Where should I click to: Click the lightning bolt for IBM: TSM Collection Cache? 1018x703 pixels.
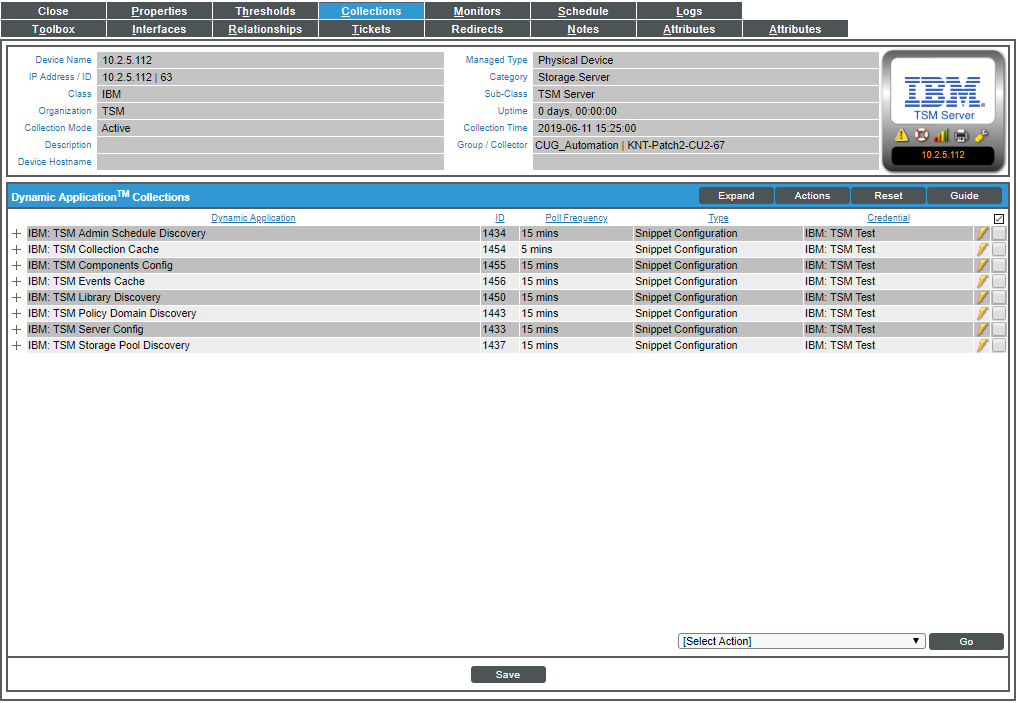pyautogui.click(x=984, y=249)
